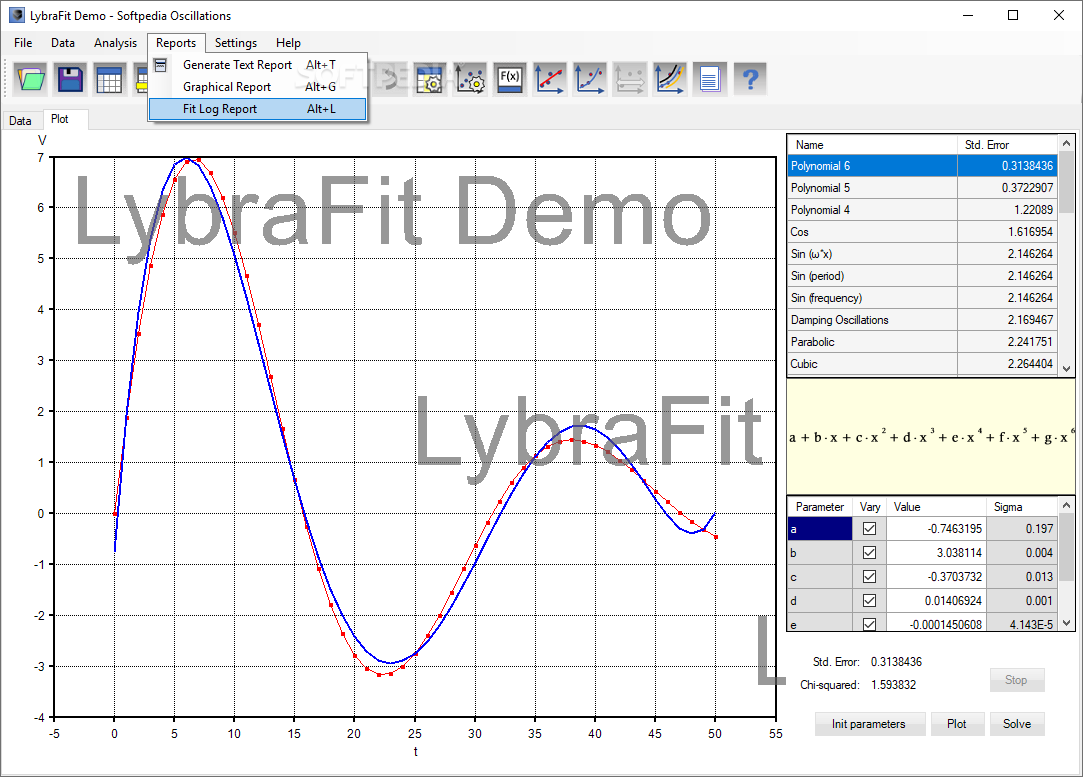Click the Vary column header
The height and width of the screenshot is (777, 1083).
[870, 507]
